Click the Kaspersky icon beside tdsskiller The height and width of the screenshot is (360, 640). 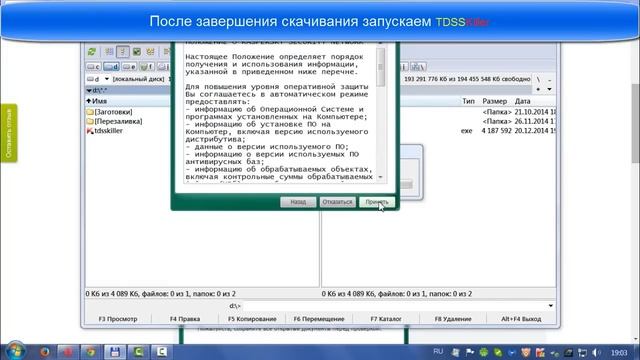90,131
